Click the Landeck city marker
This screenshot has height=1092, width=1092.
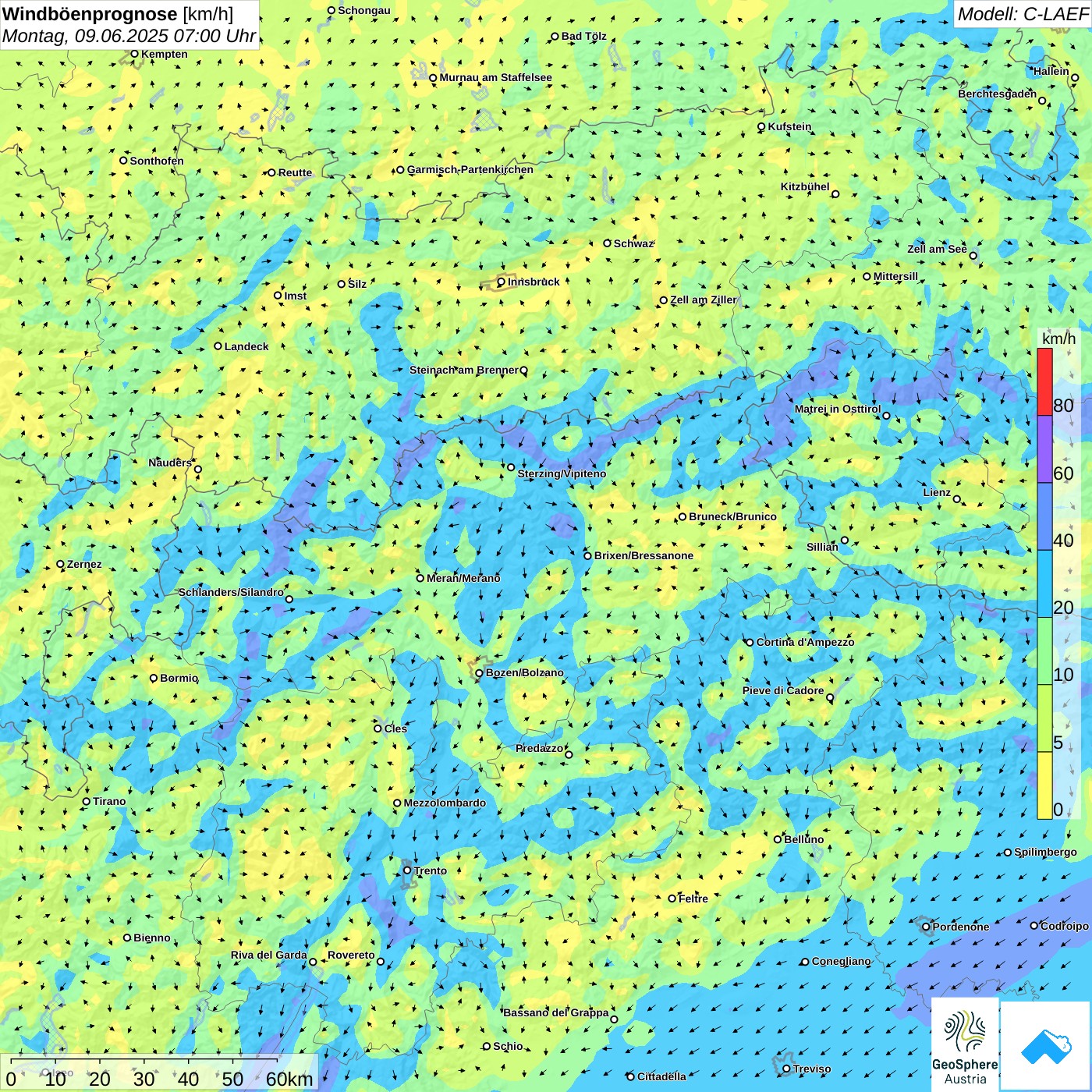[218, 346]
